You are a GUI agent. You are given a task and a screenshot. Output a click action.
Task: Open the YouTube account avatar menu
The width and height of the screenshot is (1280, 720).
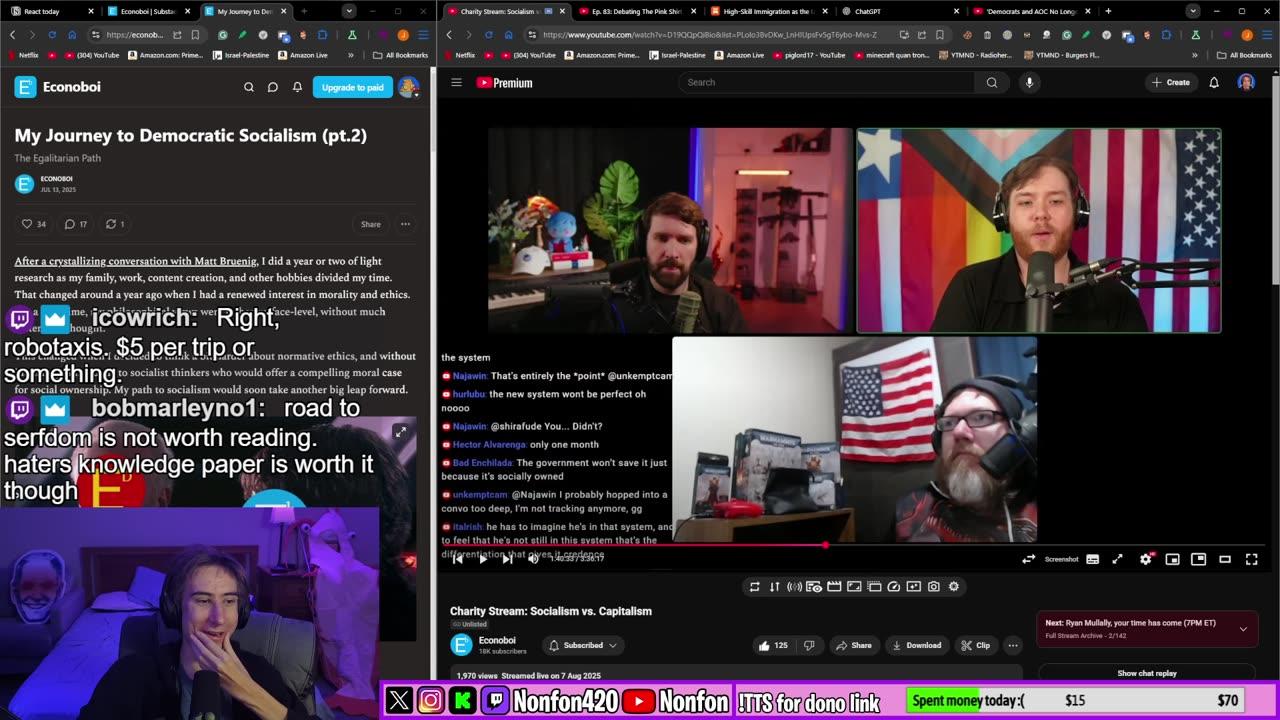coord(1246,82)
